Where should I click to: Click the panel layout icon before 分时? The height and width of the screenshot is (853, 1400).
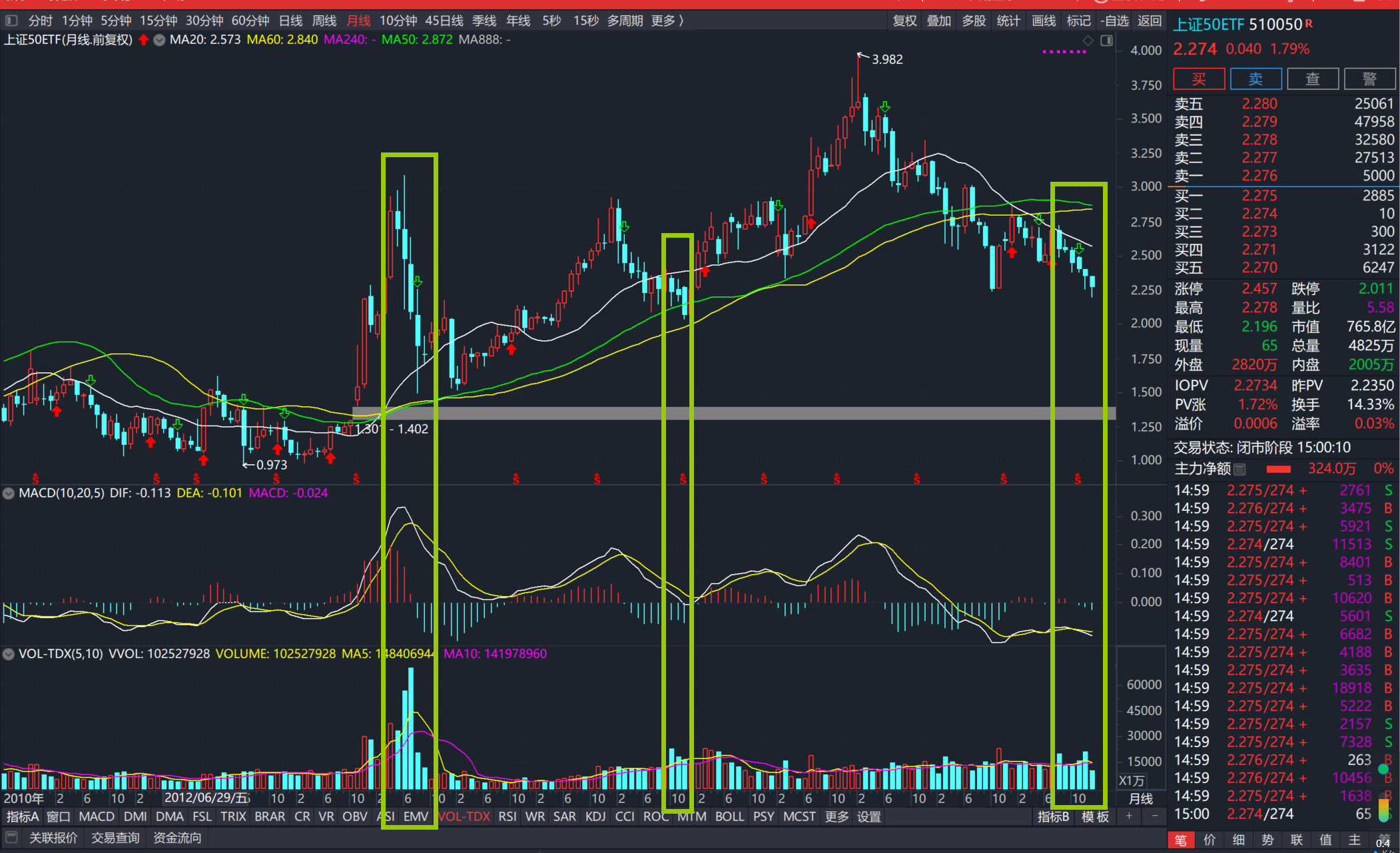(11, 21)
